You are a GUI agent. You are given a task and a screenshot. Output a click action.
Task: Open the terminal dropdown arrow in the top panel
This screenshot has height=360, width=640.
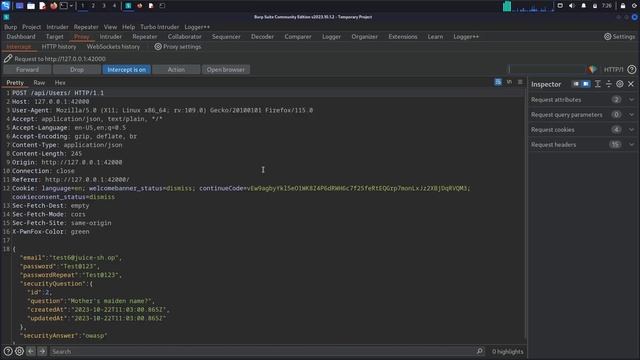(71, 6)
